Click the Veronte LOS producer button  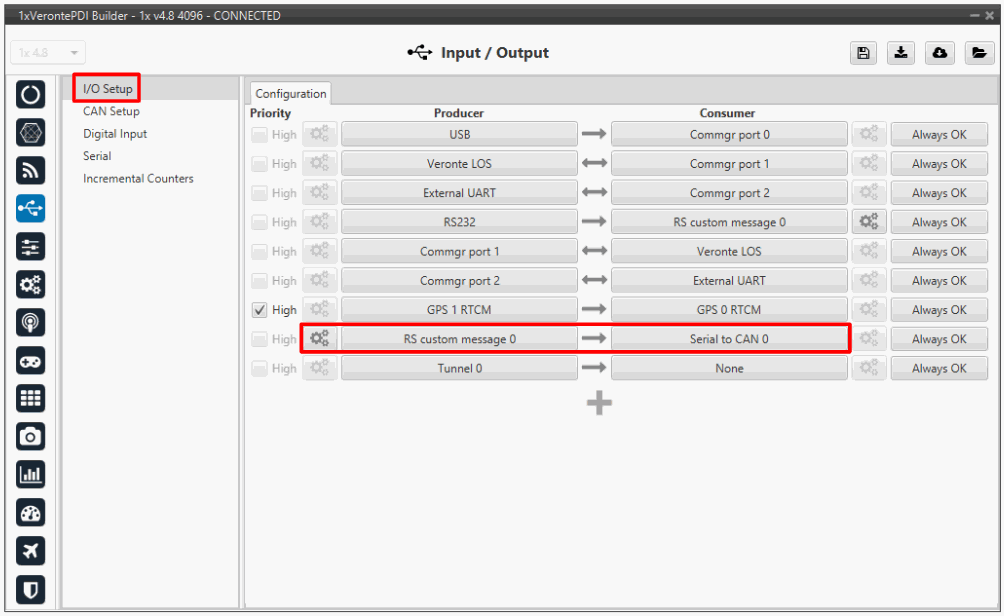pos(459,164)
